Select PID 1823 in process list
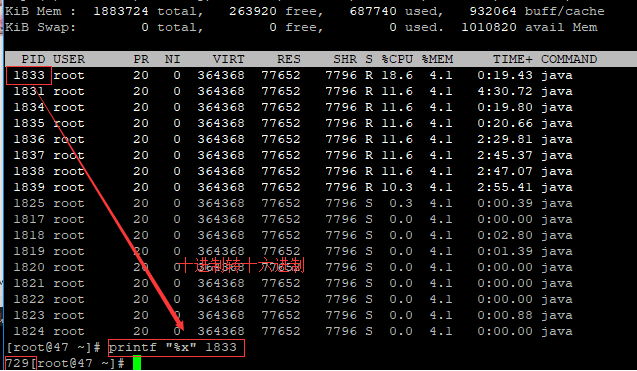Screen dimensions: 637x371 tap(29, 315)
